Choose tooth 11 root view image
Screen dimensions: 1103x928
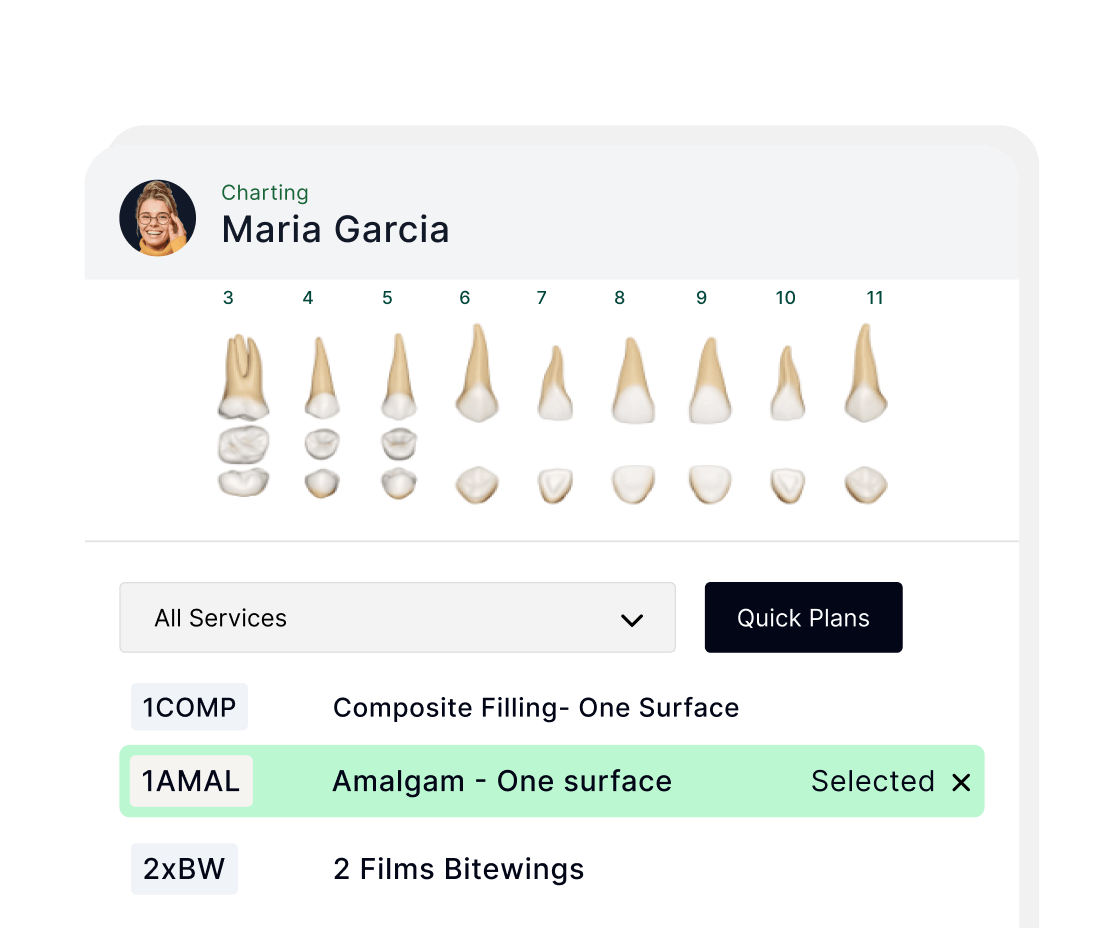click(x=865, y=373)
